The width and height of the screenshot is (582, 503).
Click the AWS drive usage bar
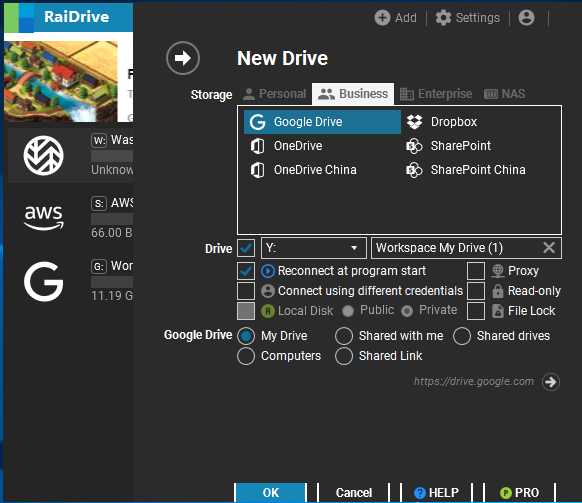tap(112, 219)
